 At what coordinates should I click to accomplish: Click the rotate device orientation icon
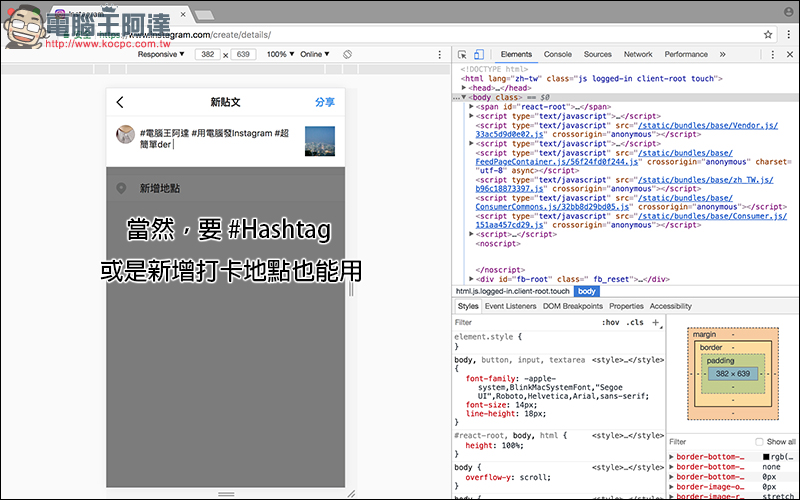click(x=347, y=54)
